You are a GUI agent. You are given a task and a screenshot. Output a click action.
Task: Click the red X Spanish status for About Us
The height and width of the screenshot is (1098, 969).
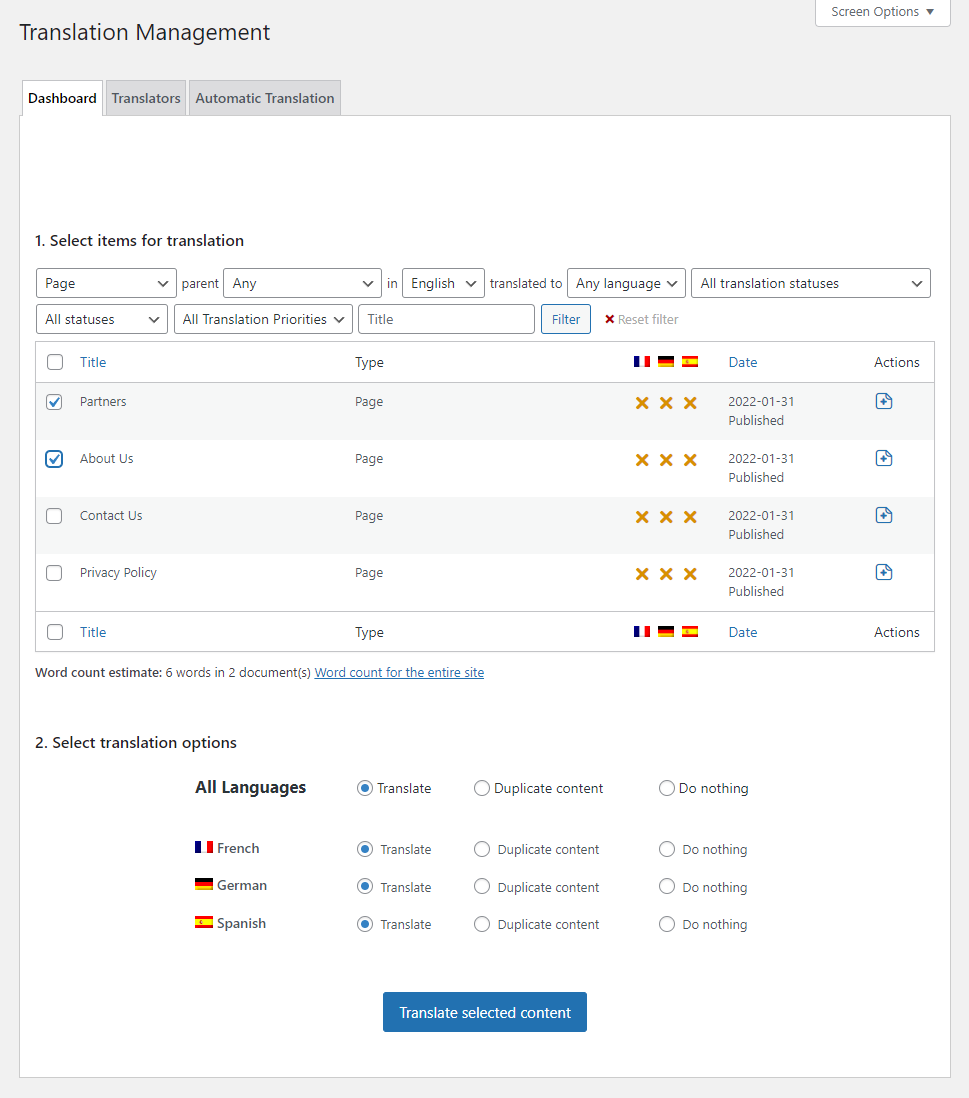[689, 459]
